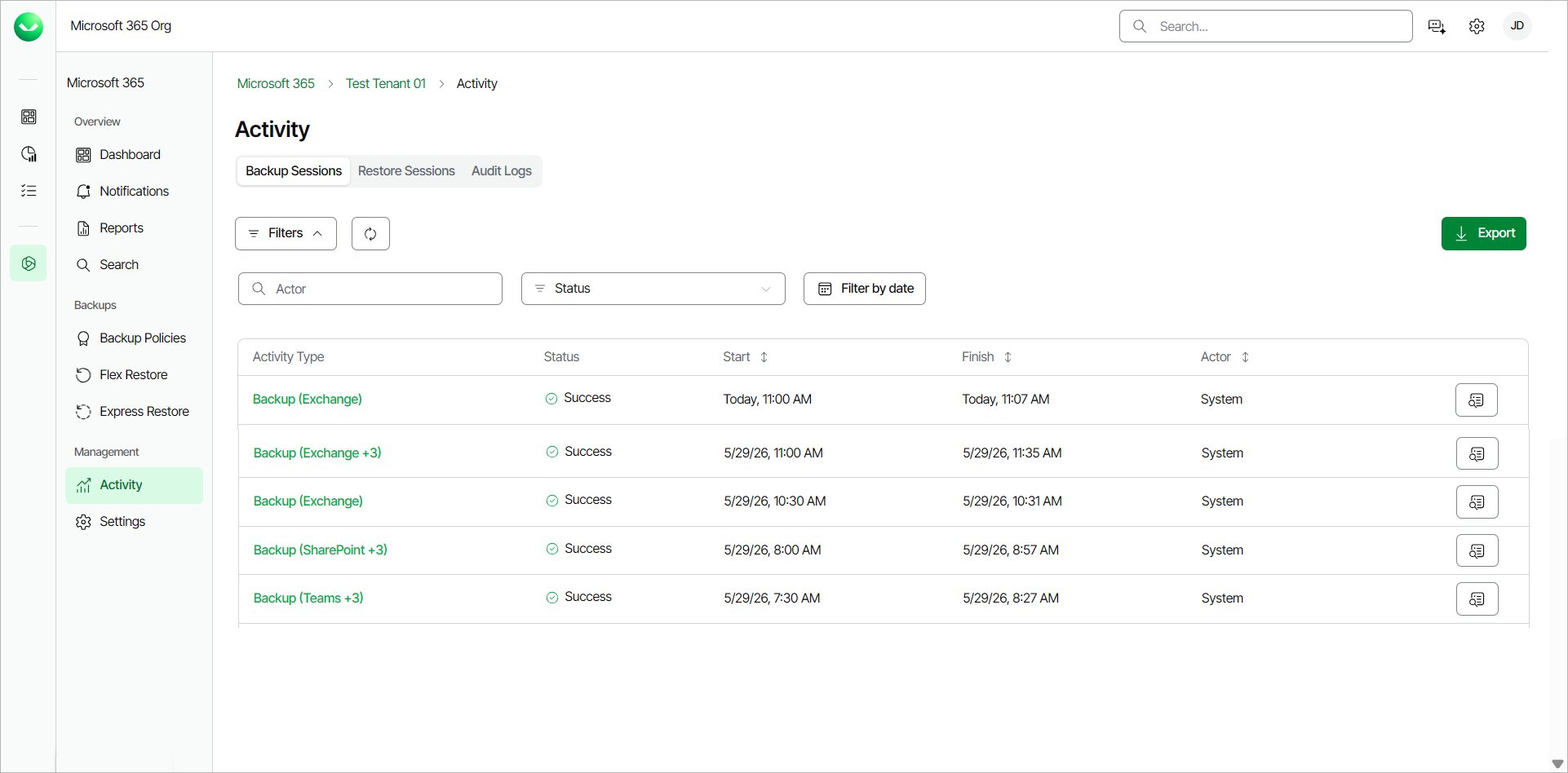Image resolution: width=1568 pixels, height=773 pixels.
Task: Click scroll-down arrow at page bottom right
Action: (x=1557, y=764)
